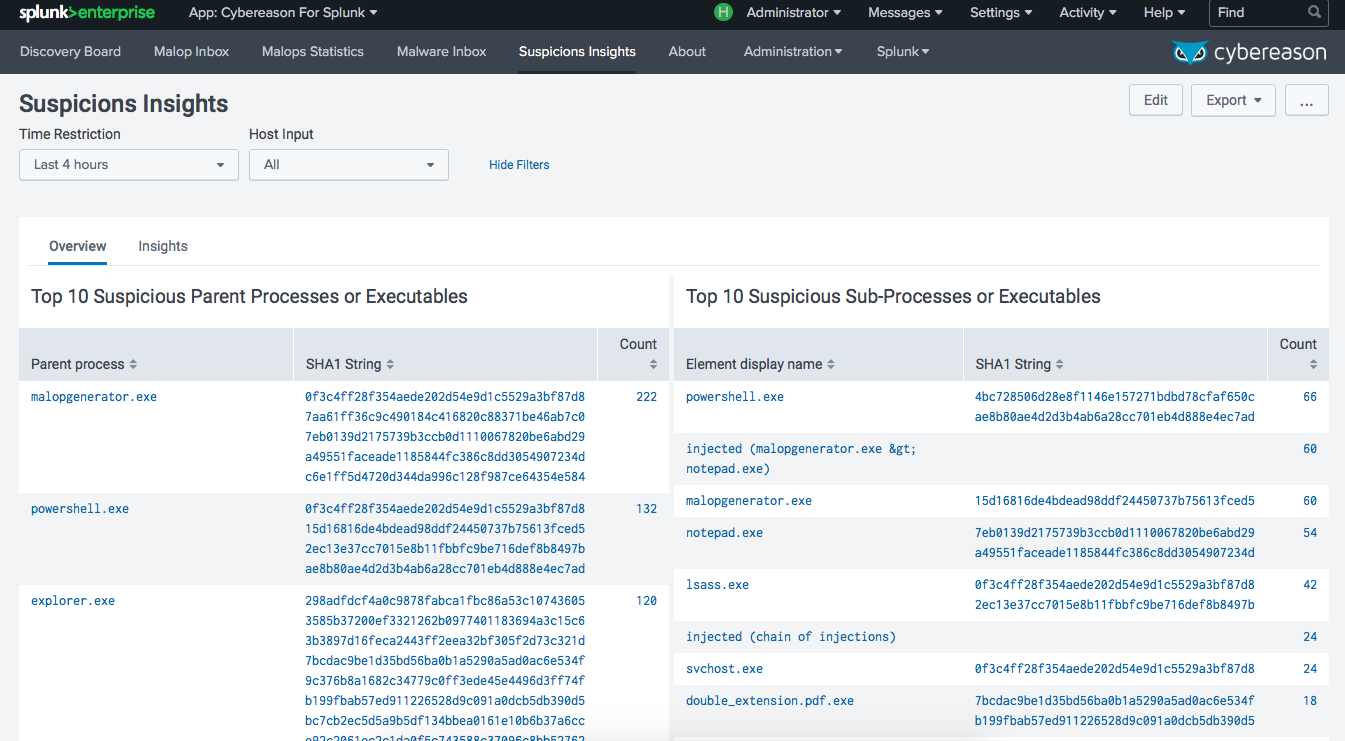Click double_extension.pdf.exe element name
This screenshot has height=741, width=1345.
click(770, 701)
